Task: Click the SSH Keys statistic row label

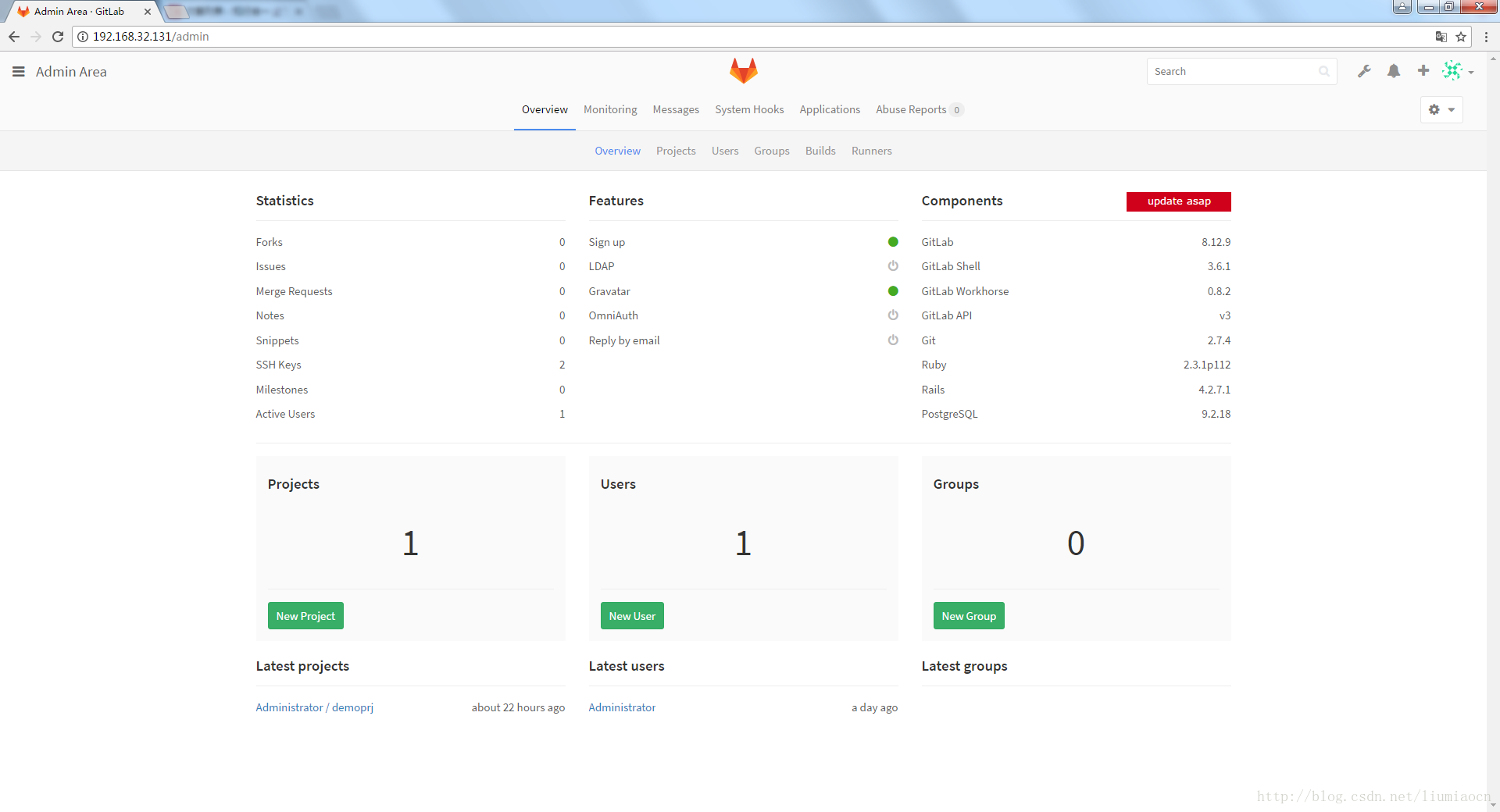Action: [x=278, y=365]
